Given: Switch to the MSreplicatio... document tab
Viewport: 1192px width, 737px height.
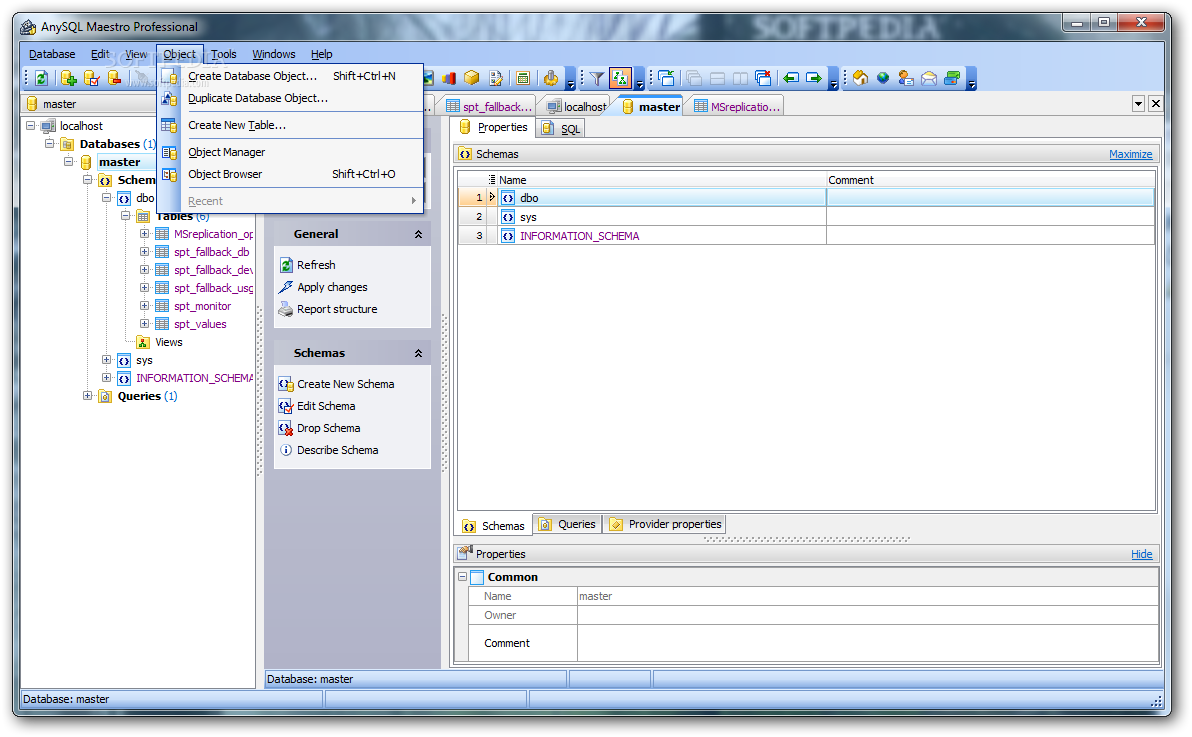Looking at the screenshot, I should [736, 106].
